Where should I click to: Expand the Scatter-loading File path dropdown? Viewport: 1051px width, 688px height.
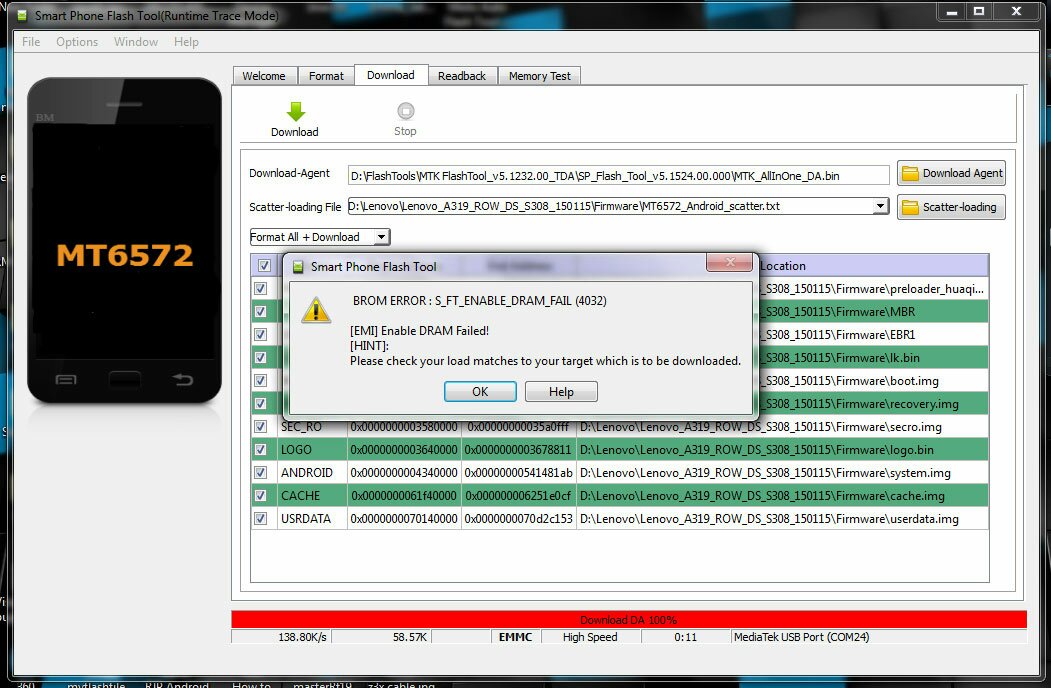(881, 206)
